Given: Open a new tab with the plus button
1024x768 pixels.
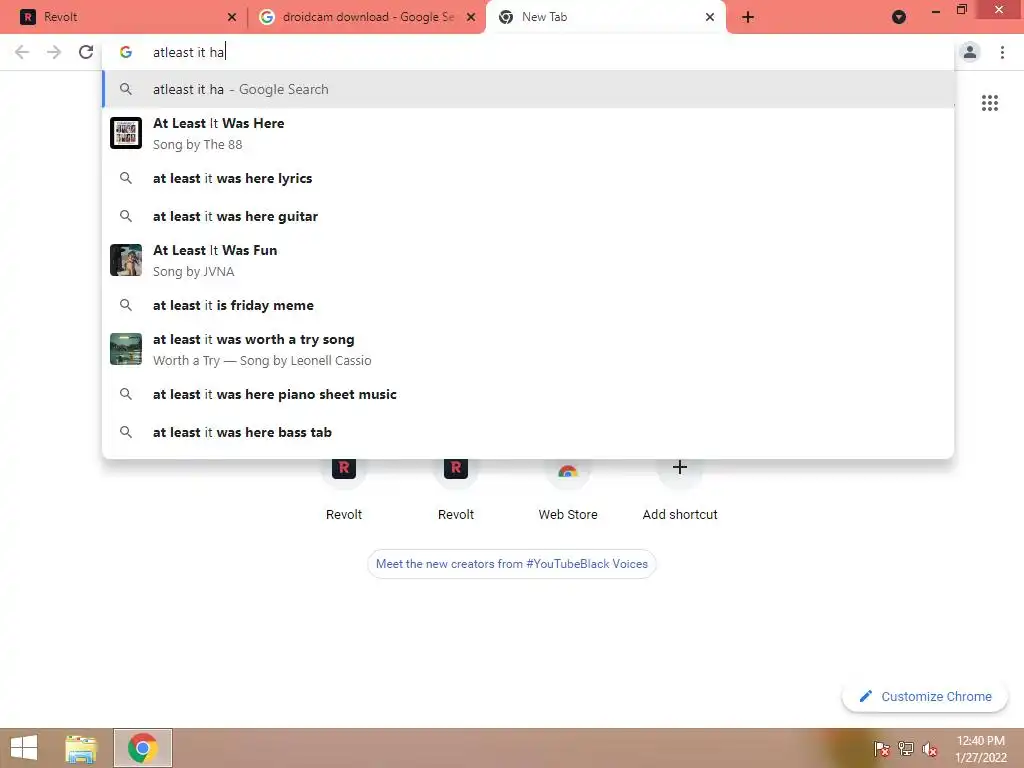Looking at the screenshot, I should (748, 17).
